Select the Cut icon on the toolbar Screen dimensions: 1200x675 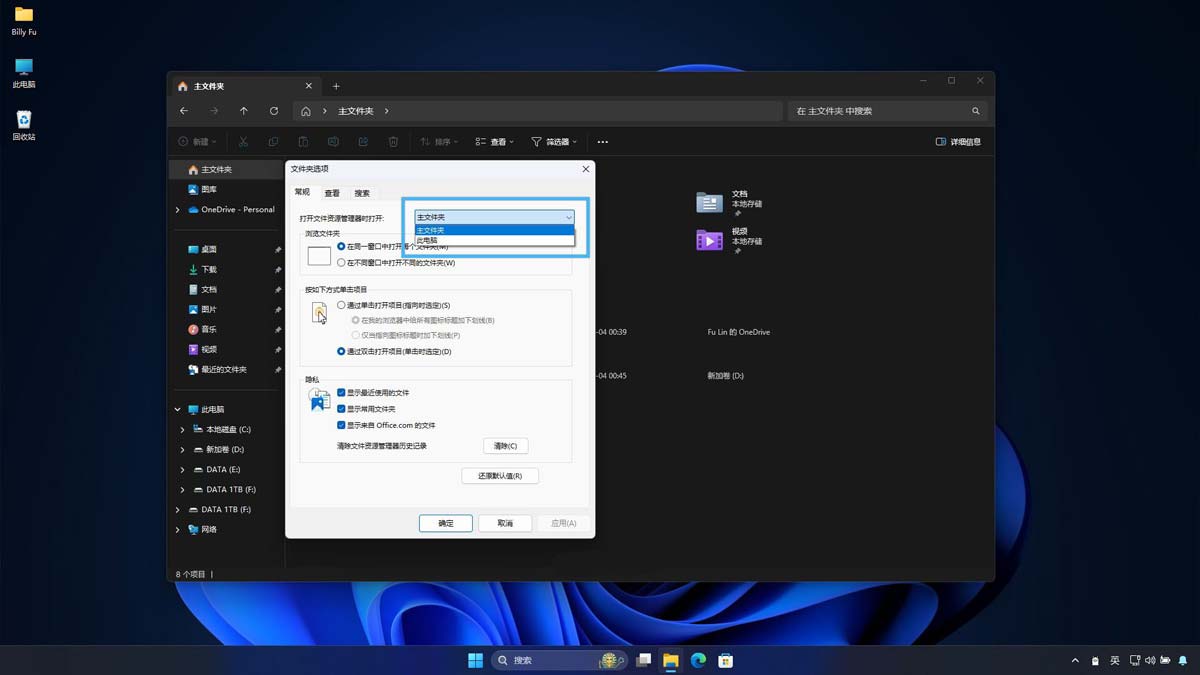[244, 141]
